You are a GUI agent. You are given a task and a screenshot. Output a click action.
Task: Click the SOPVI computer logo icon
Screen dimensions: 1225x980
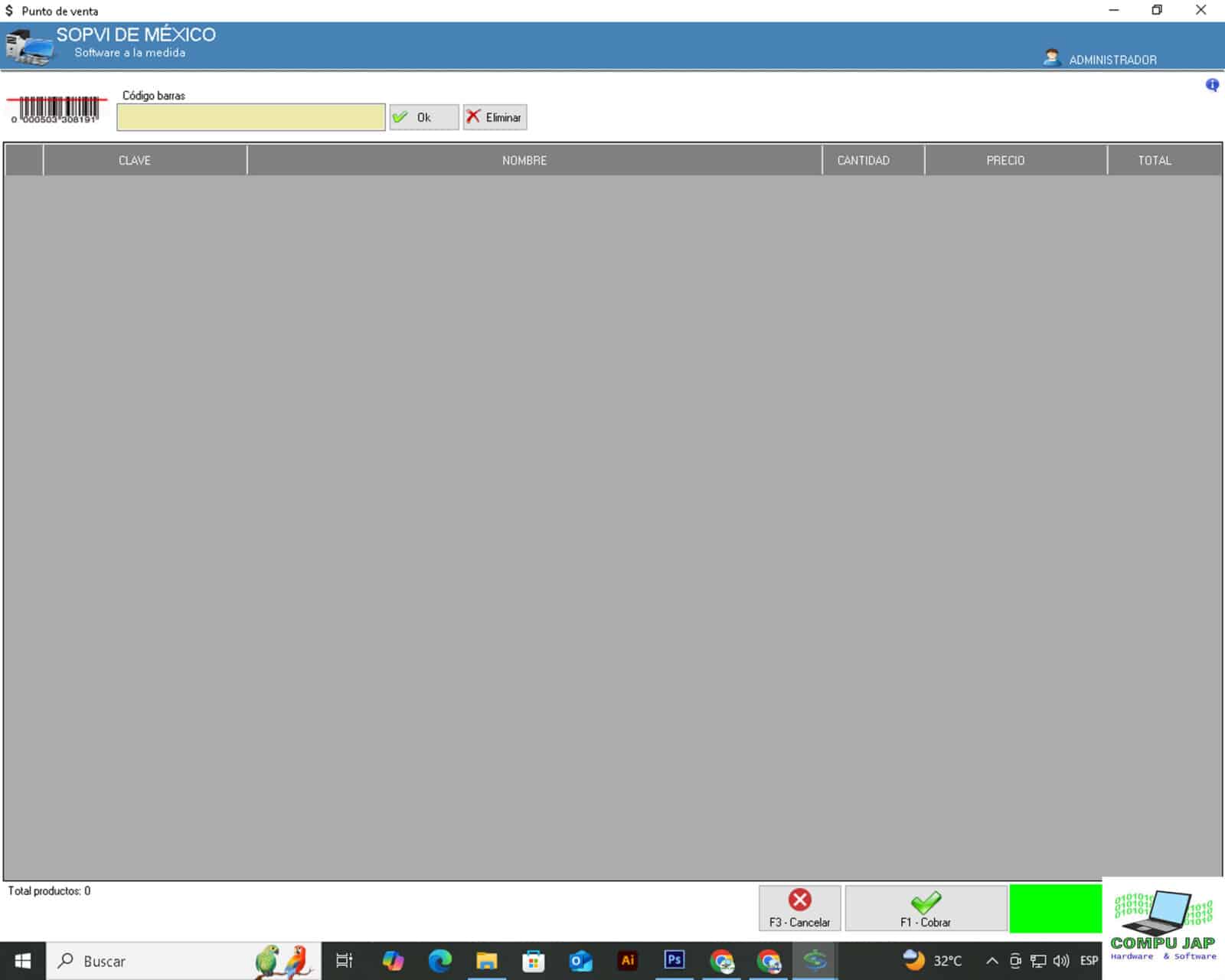pos(29,47)
